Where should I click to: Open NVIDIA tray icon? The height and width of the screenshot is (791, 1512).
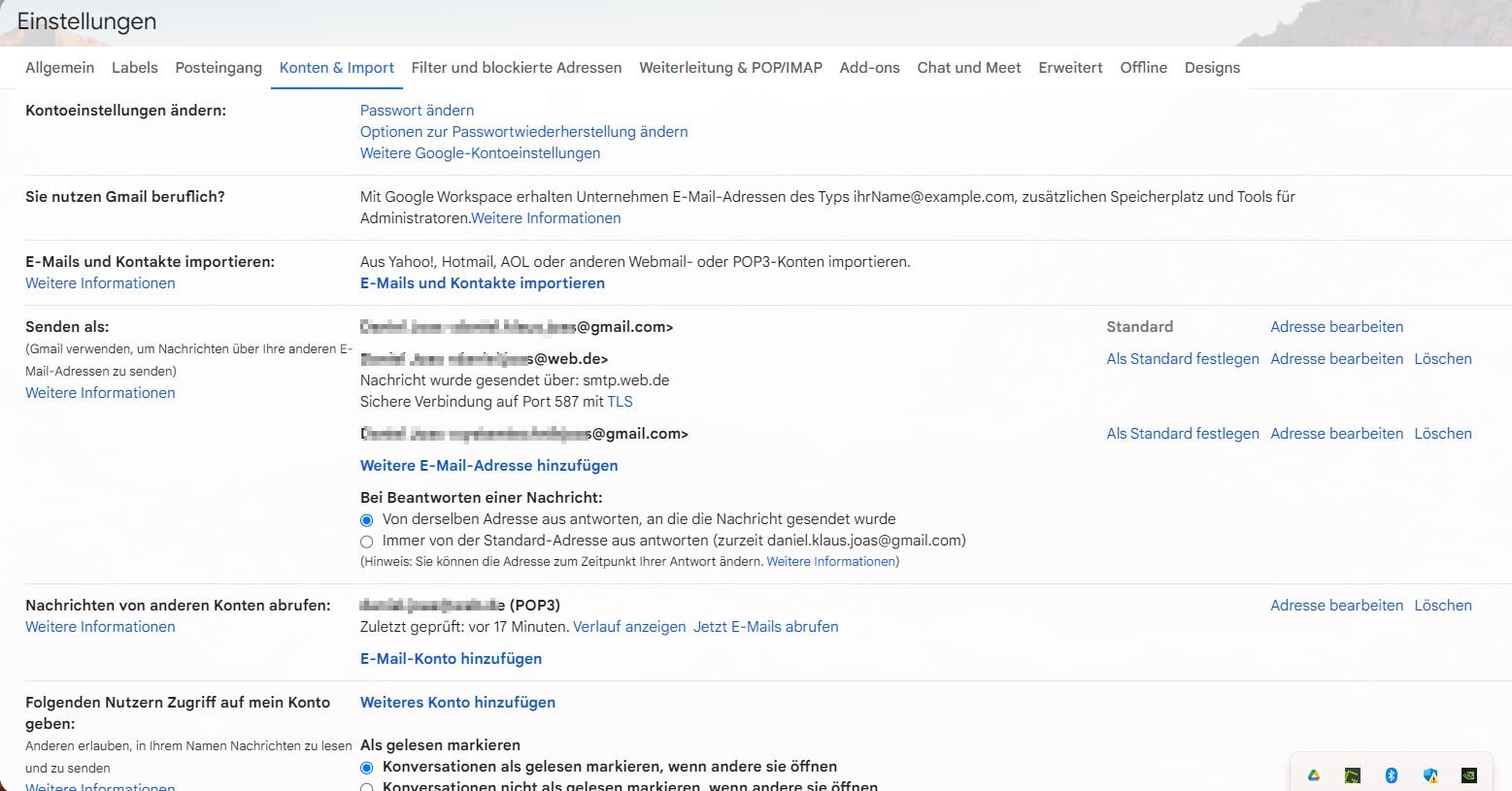click(1469, 775)
